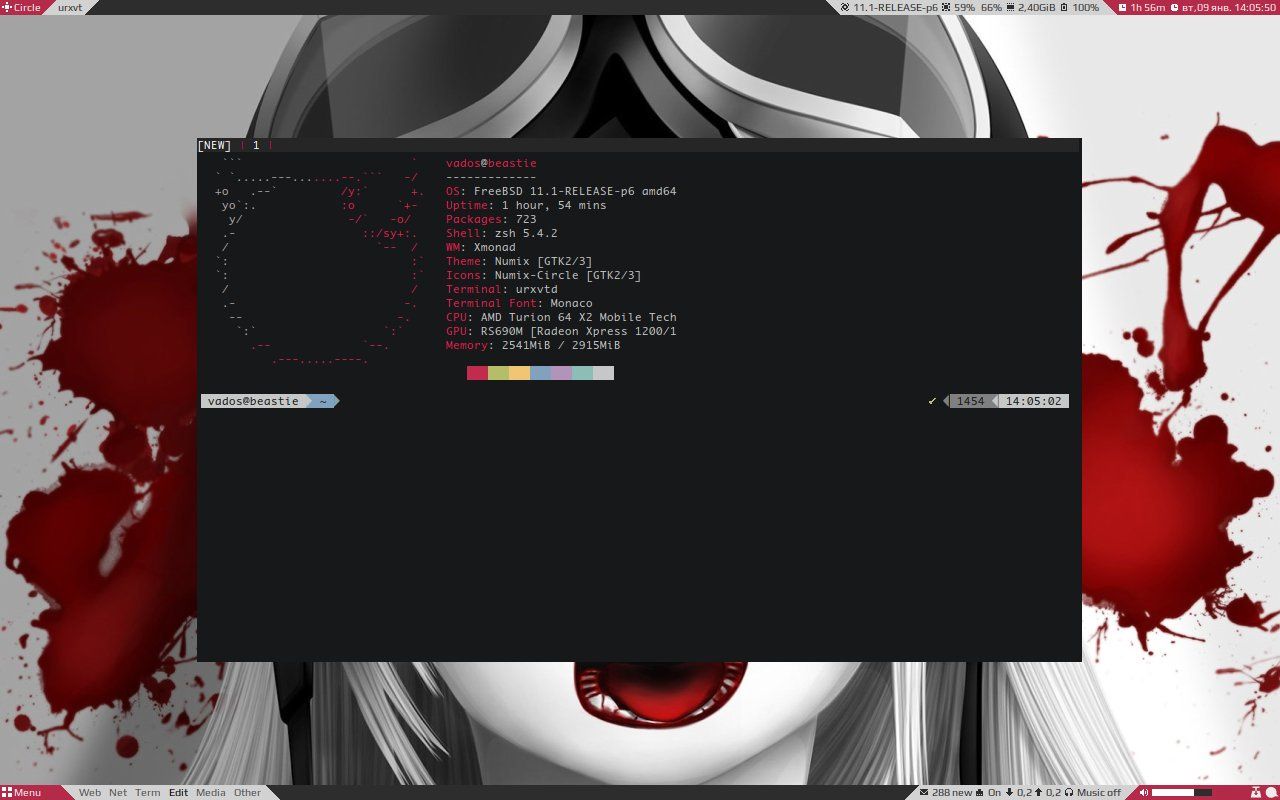The width and height of the screenshot is (1280, 800).
Task: Click the network On status text
Action: 994,792
